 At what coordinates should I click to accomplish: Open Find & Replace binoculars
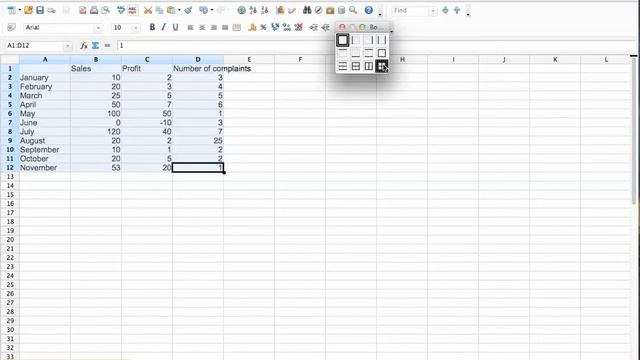[x=307, y=10]
